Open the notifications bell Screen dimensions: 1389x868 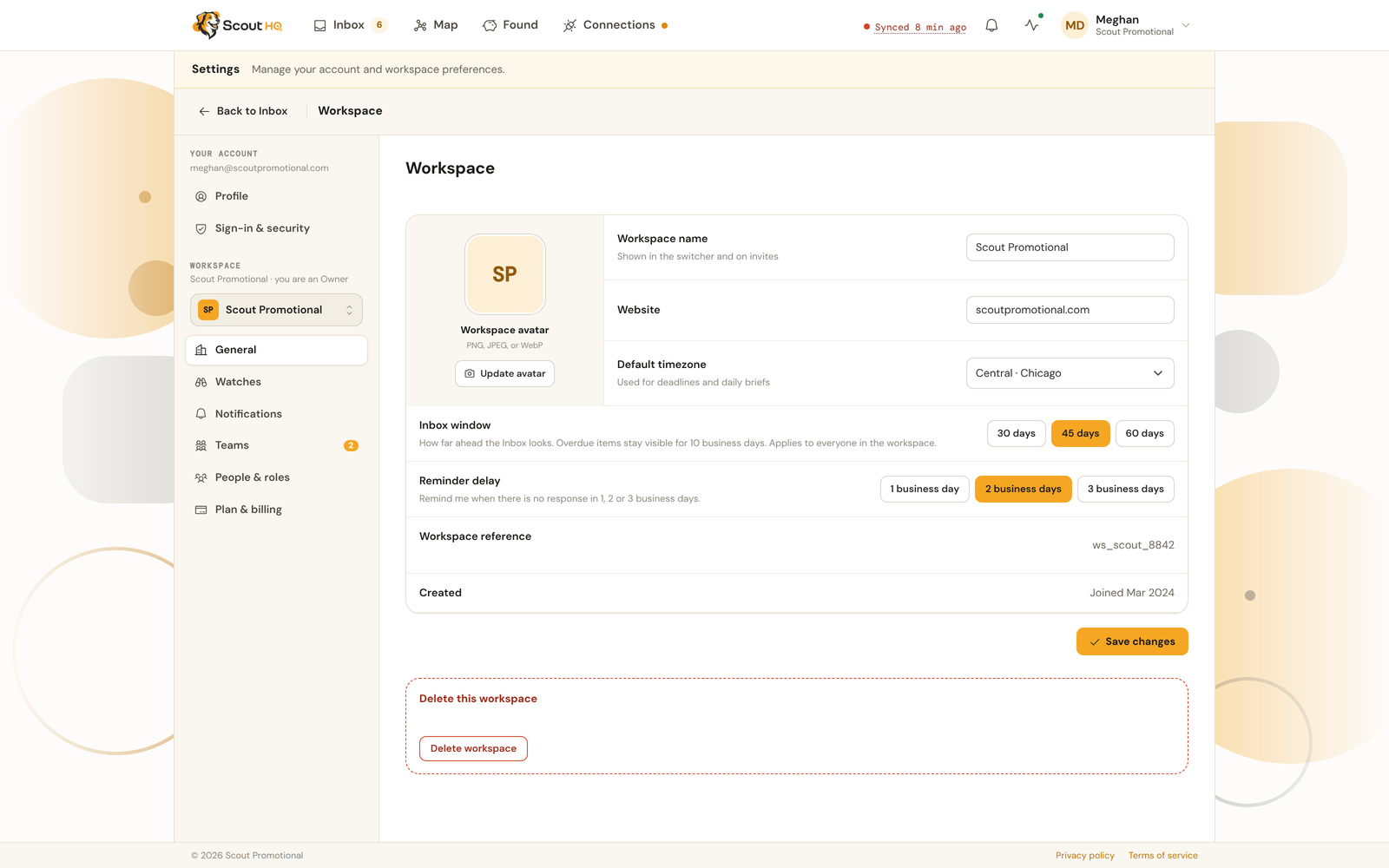click(x=991, y=25)
